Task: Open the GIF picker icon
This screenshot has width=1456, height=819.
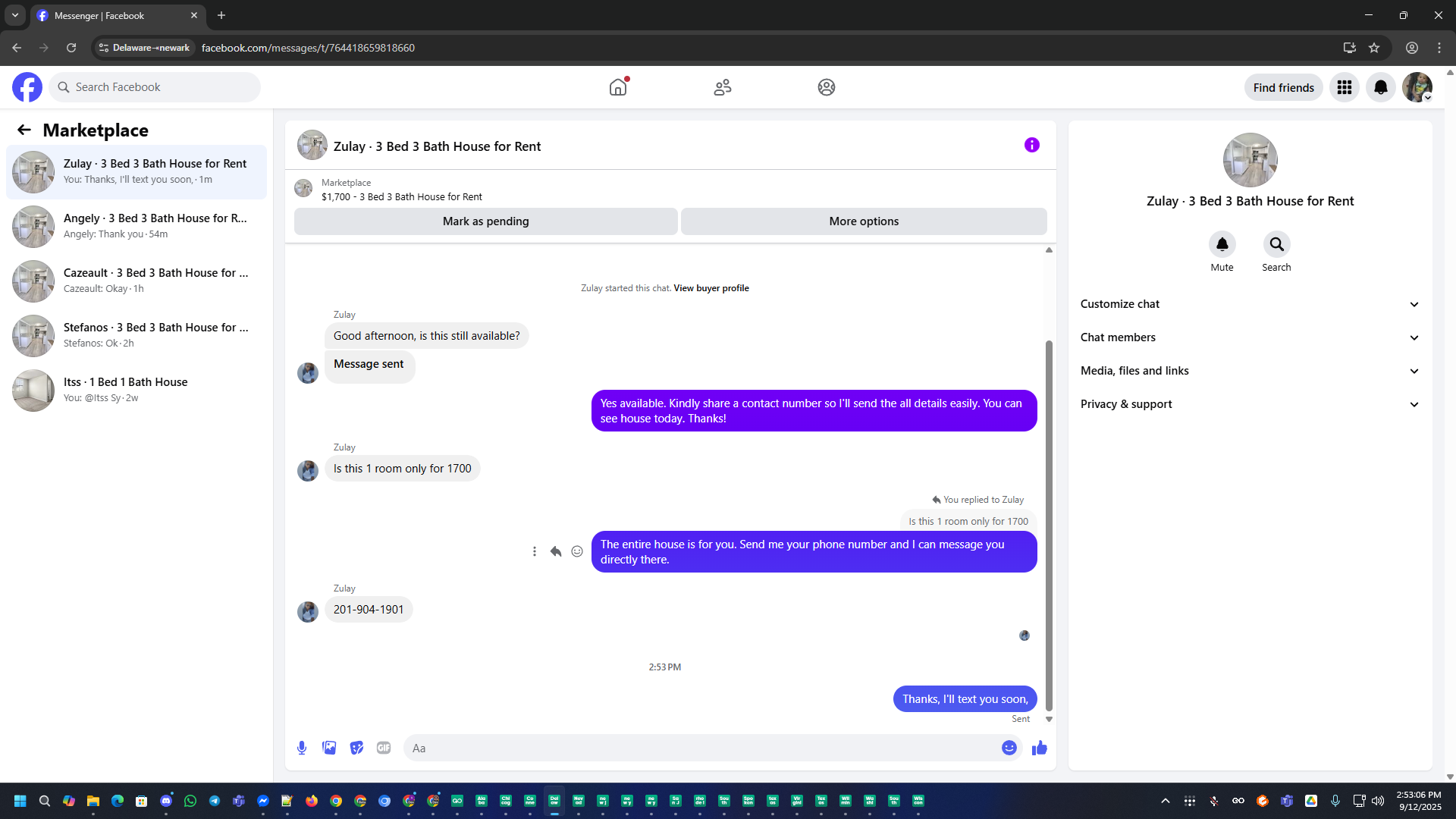Action: click(x=384, y=748)
